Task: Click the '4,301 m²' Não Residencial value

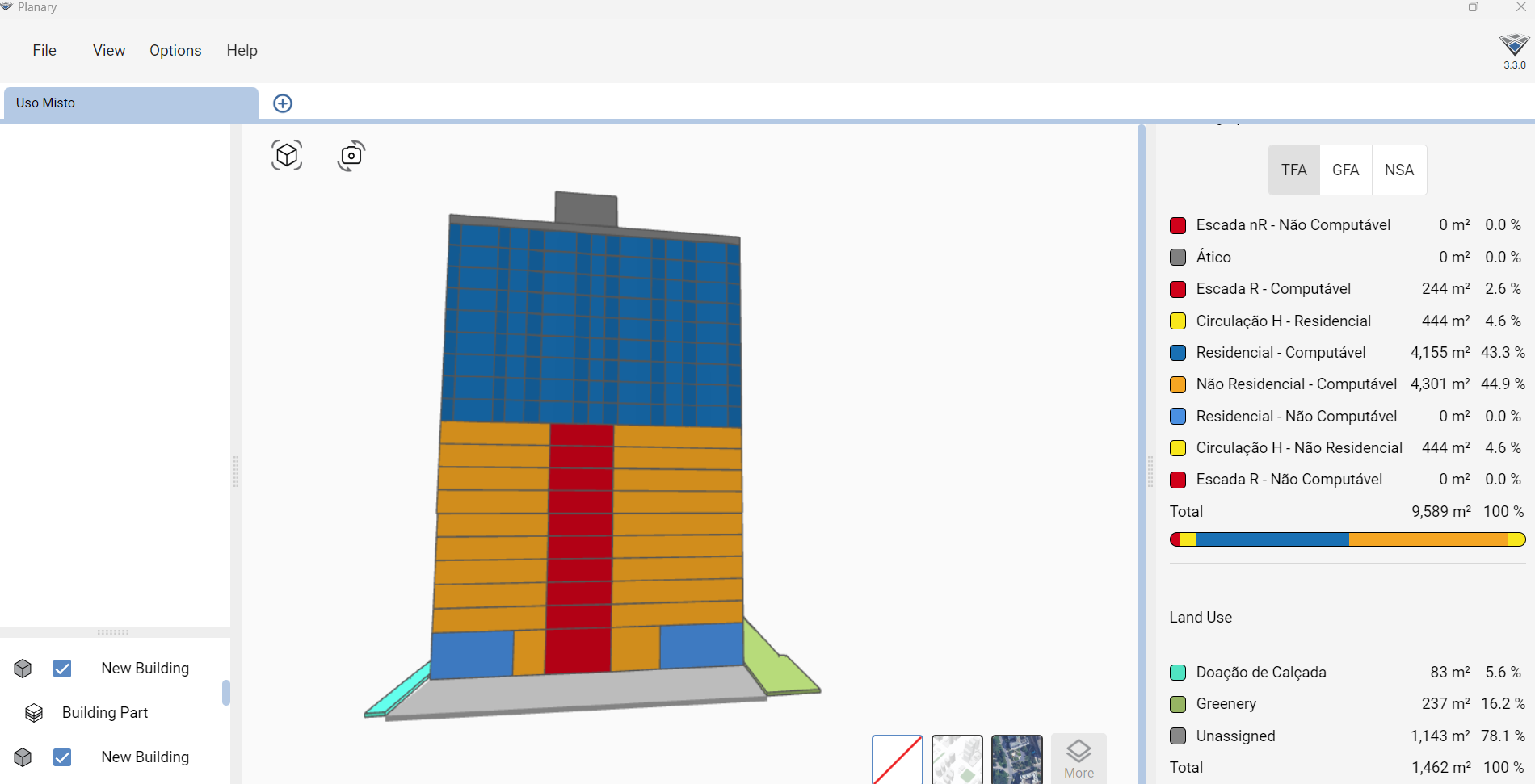Action: (x=1440, y=384)
